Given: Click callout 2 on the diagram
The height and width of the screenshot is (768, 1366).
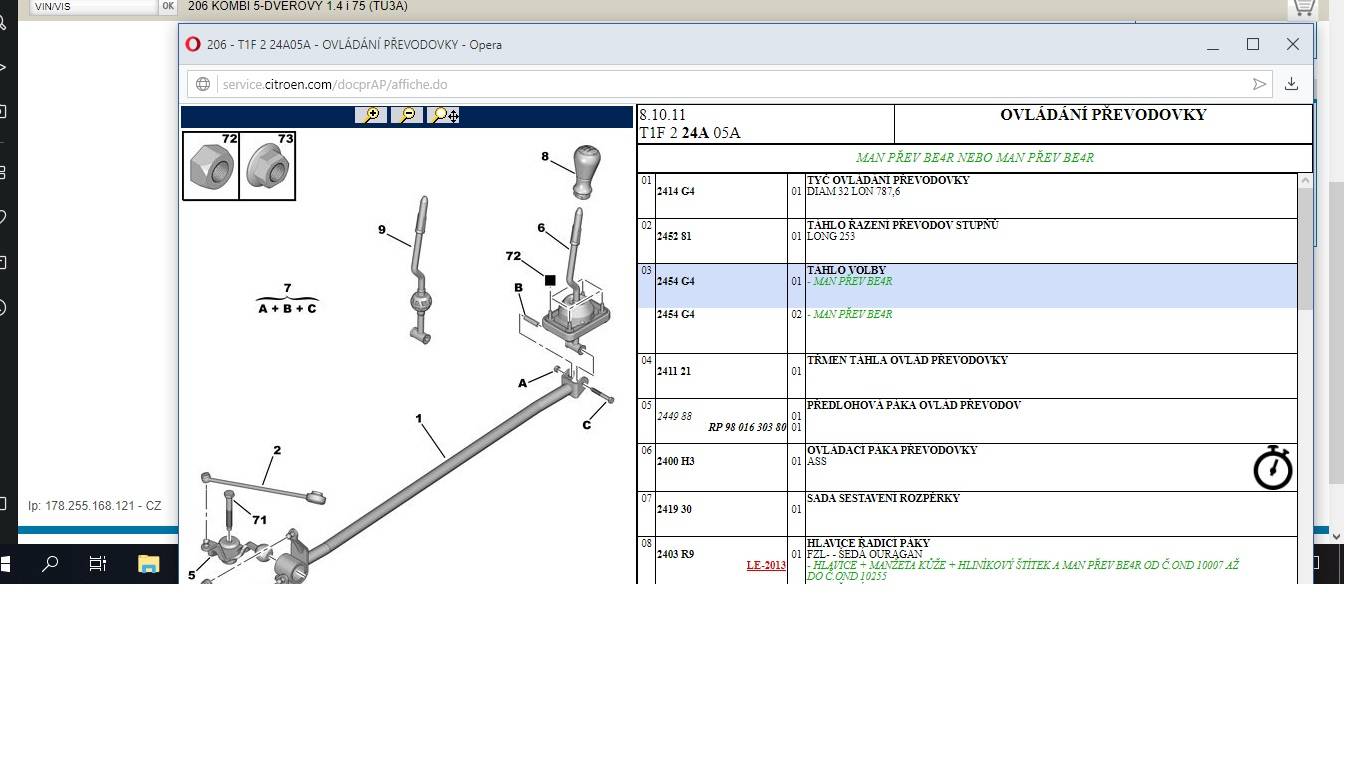Looking at the screenshot, I should pos(277,450).
